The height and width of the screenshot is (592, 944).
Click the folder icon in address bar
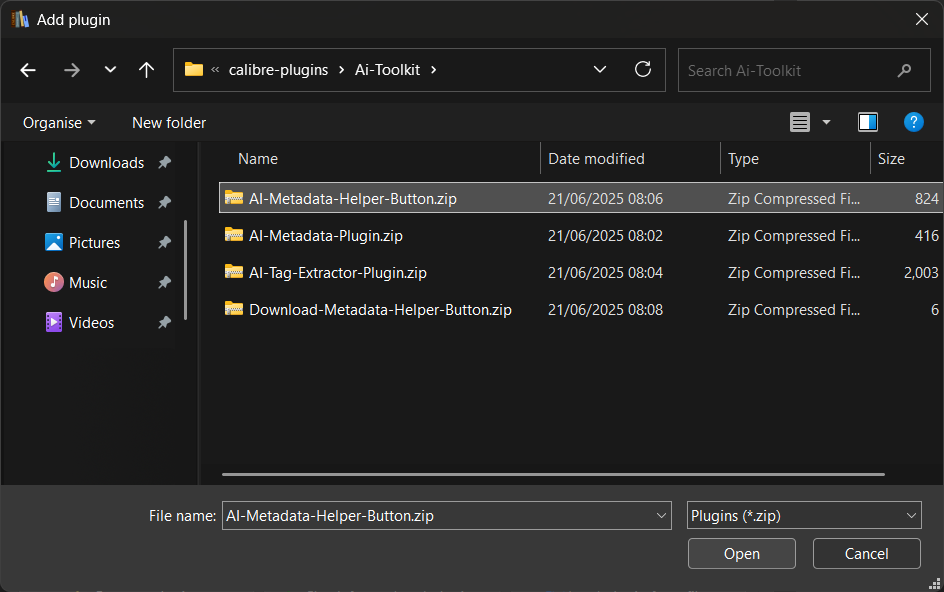tap(194, 69)
